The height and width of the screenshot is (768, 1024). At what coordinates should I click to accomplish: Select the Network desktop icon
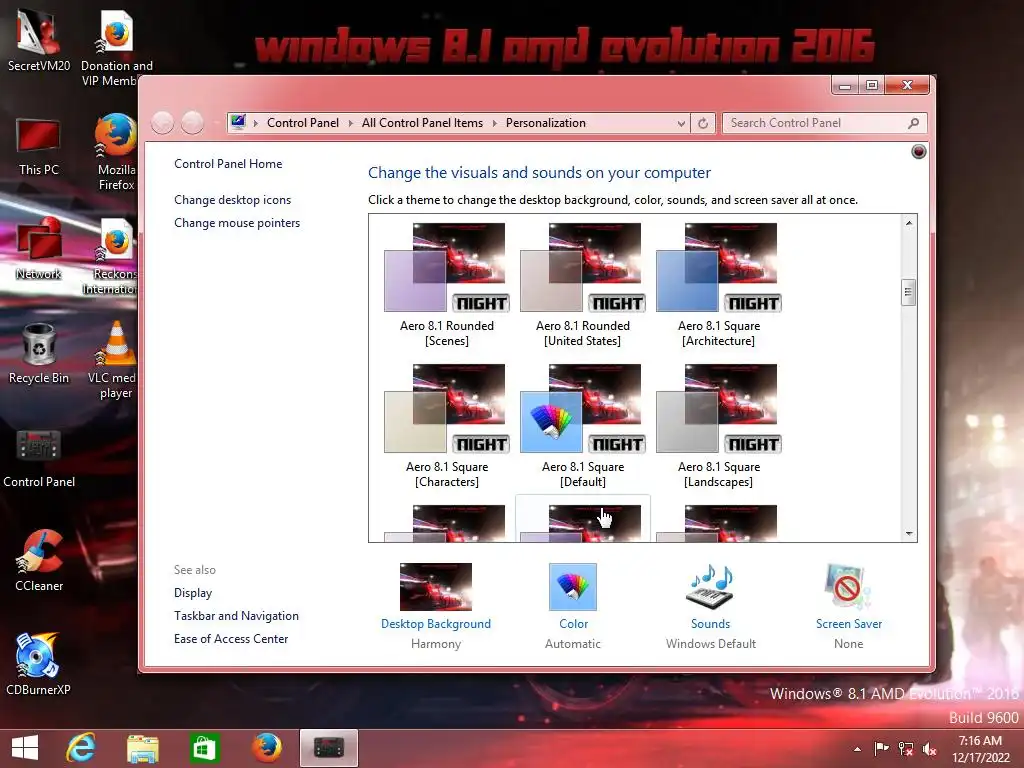(x=39, y=249)
